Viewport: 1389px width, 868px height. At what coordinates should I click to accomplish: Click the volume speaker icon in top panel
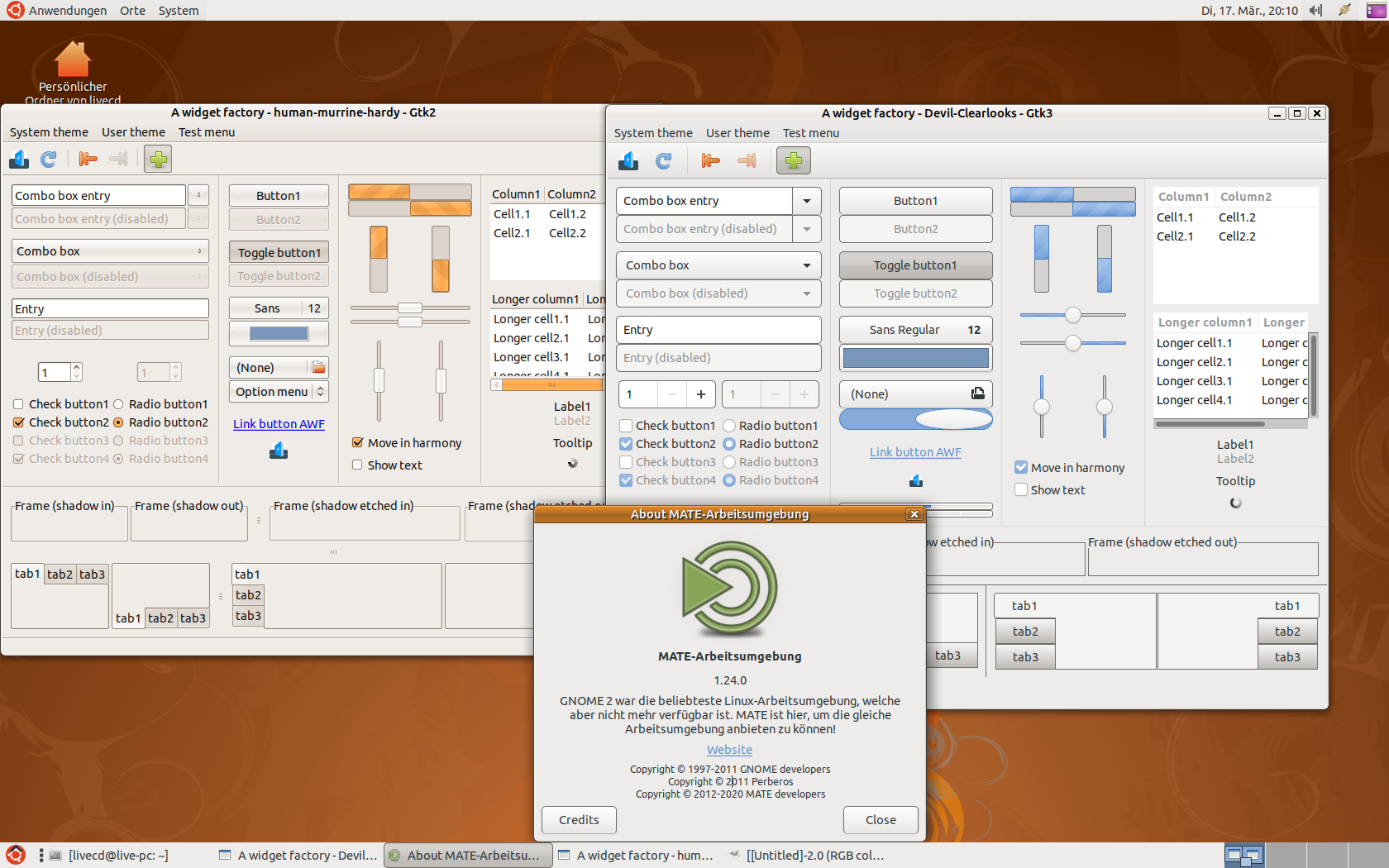pos(1315,10)
